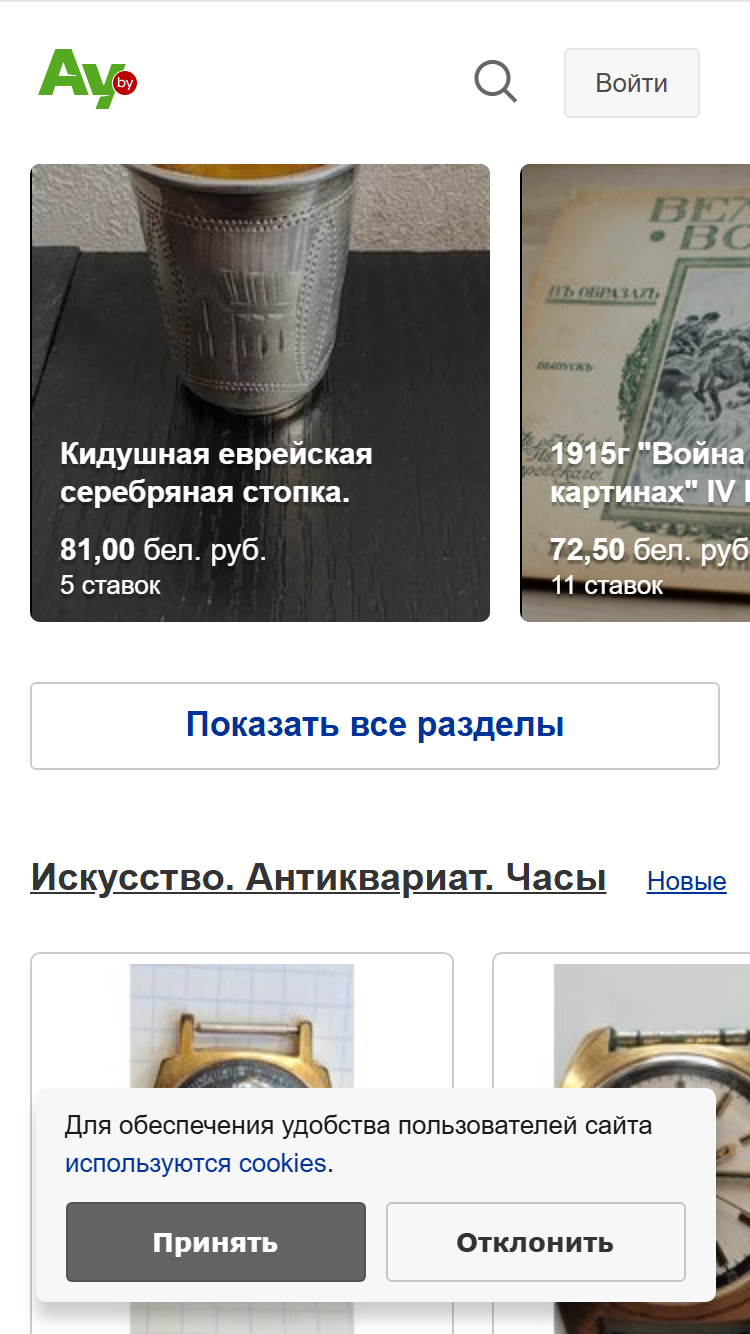Open the Кидушная еврейская серебряная стопка title
The height and width of the screenshot is (1334, 750).
(216, 473)
